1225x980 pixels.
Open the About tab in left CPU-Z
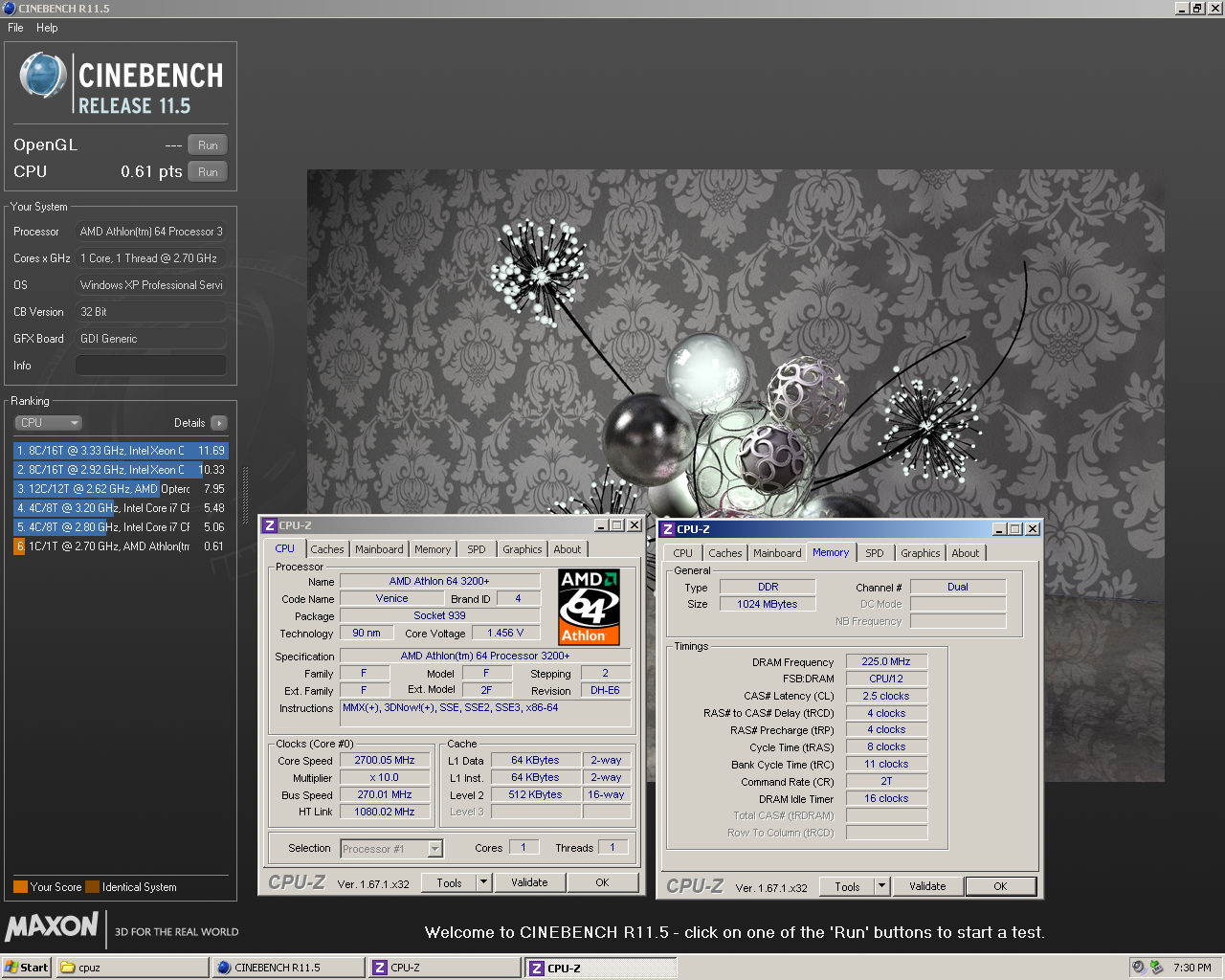568,549
